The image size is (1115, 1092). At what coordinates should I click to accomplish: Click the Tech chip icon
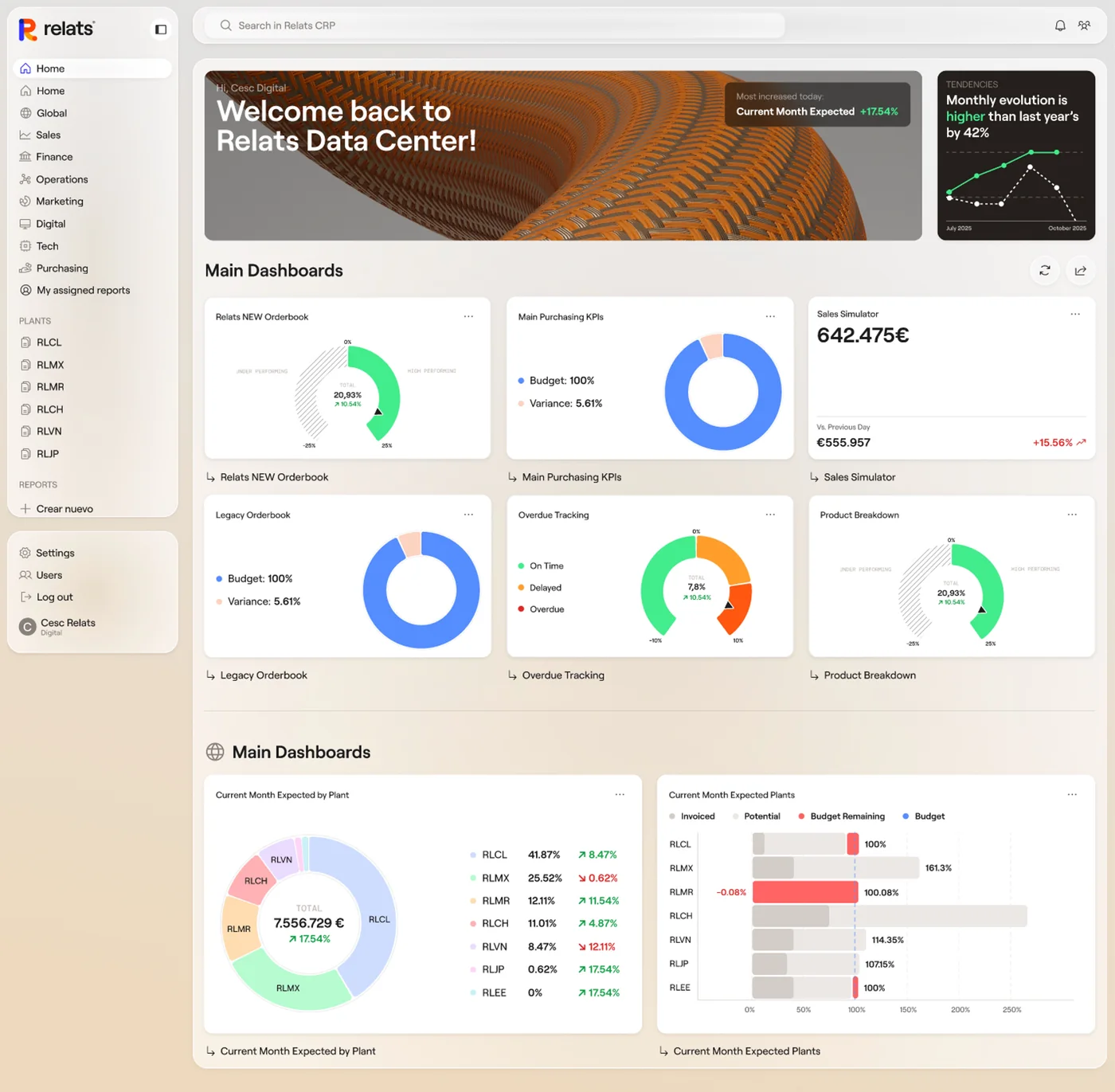tap(25, 246)
